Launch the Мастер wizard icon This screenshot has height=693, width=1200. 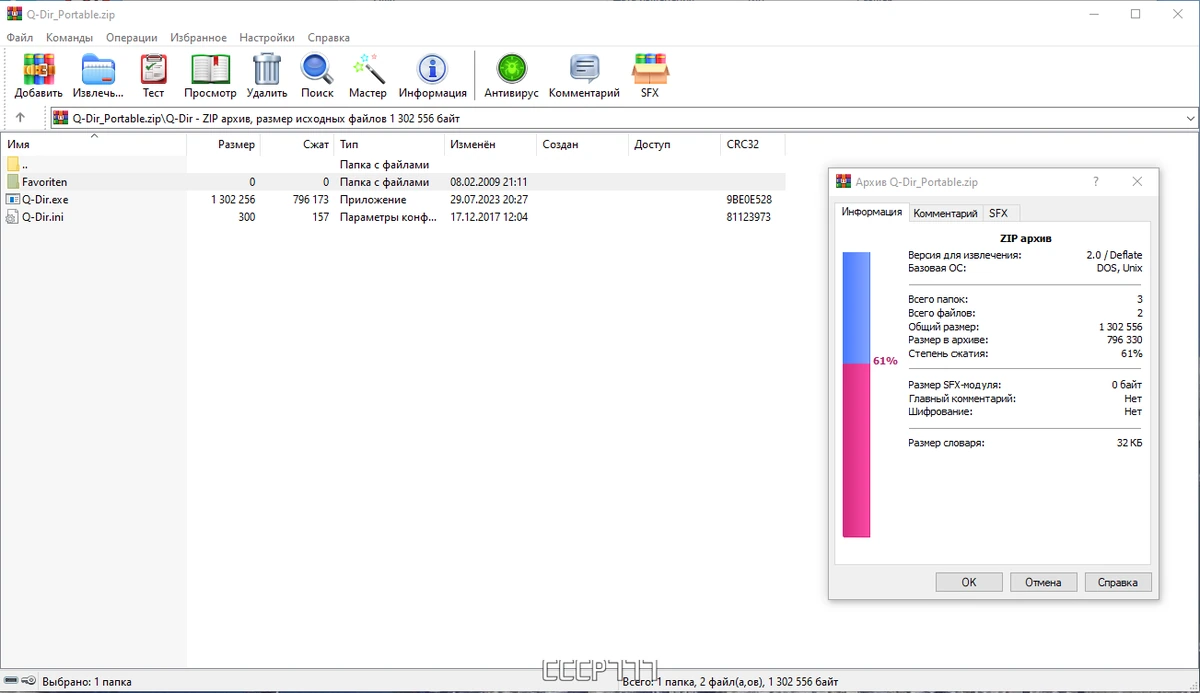tap(367, 70)
